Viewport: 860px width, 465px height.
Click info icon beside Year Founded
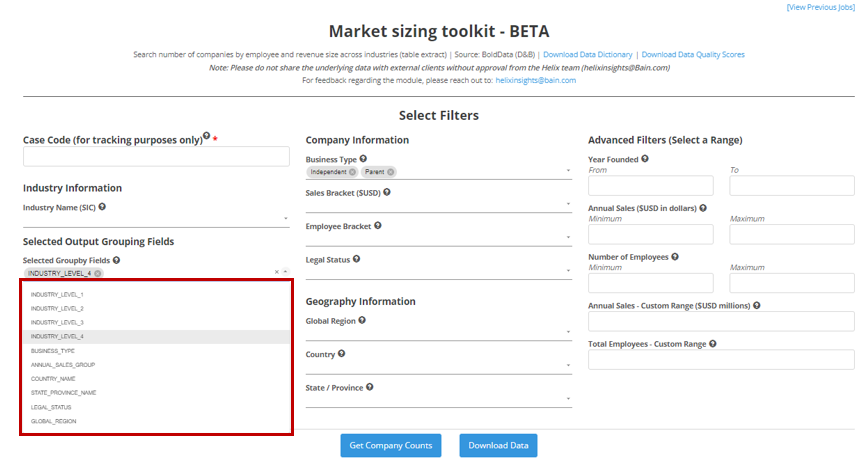click(645, 158)
